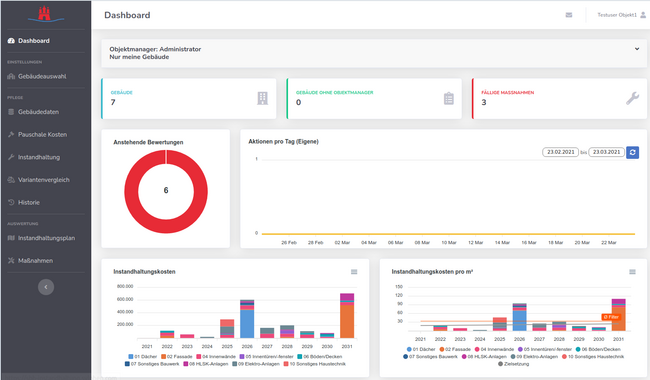The width and height of the screenshot is (650, 380).
Task: Collapse the sidebar with the round arrow button
Action: (x=46, y=287)
